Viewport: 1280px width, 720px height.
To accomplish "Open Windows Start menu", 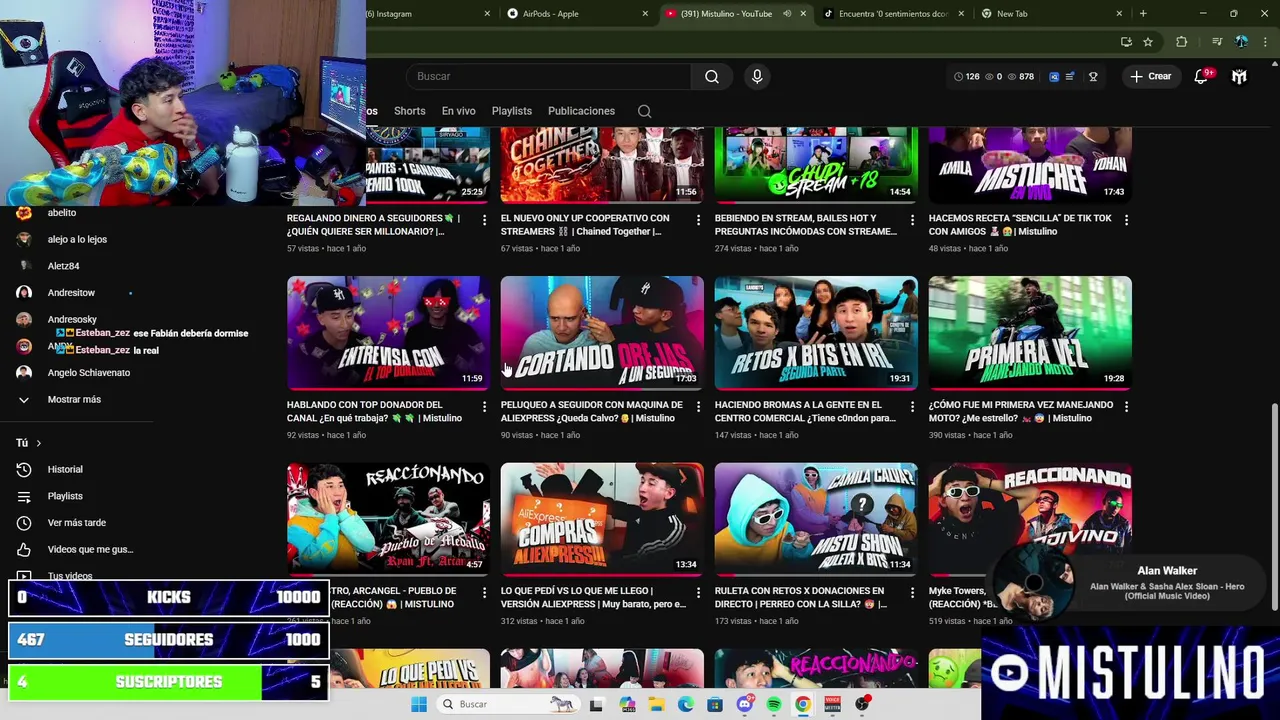I will 419,704.
